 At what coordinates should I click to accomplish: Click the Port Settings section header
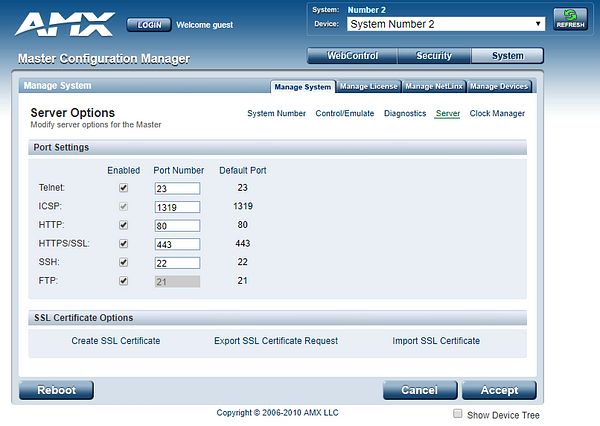tap(277, 147)
